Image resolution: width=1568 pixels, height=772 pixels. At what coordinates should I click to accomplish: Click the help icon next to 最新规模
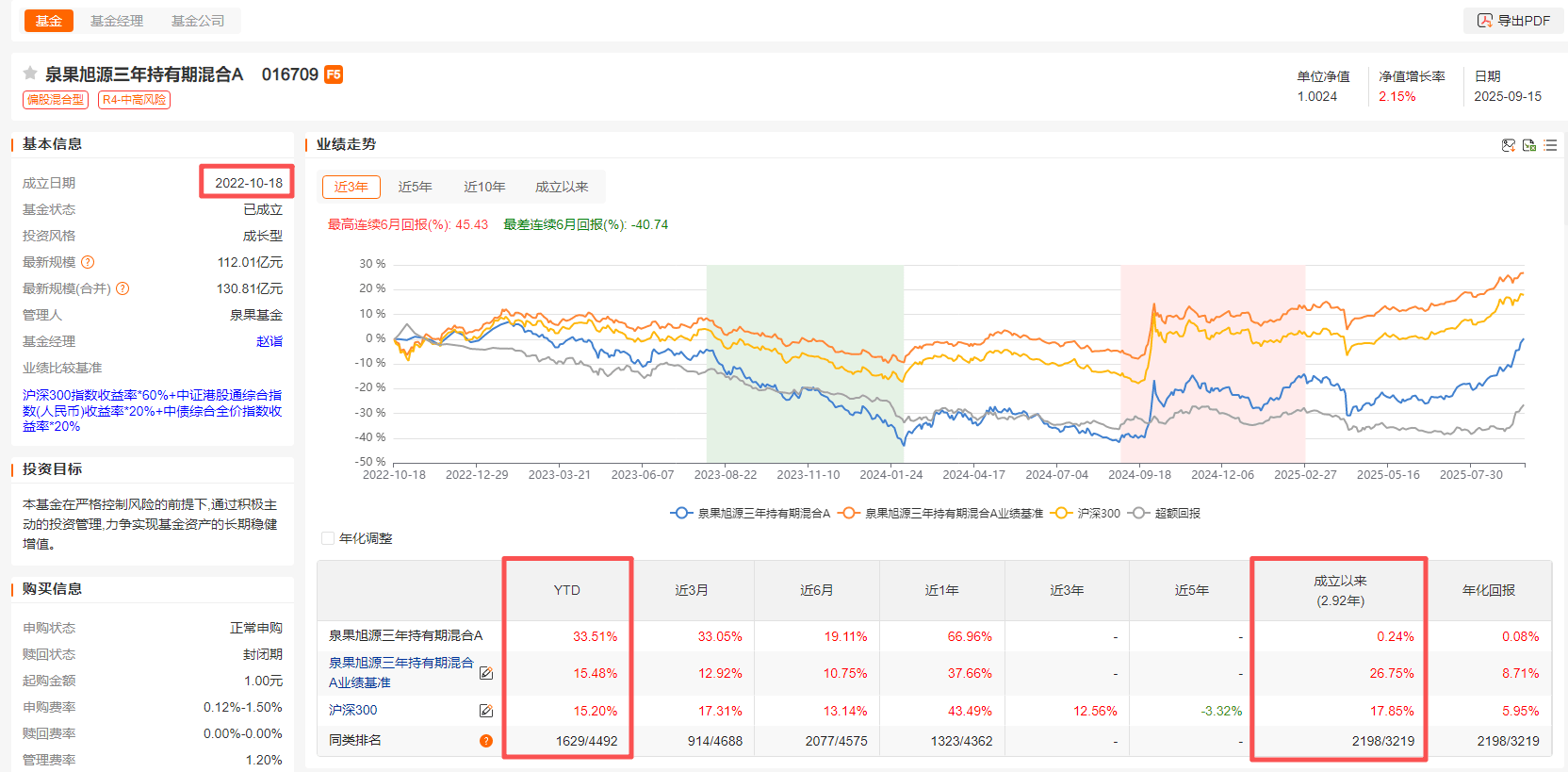pyautogui.click(x=88, y=262)
